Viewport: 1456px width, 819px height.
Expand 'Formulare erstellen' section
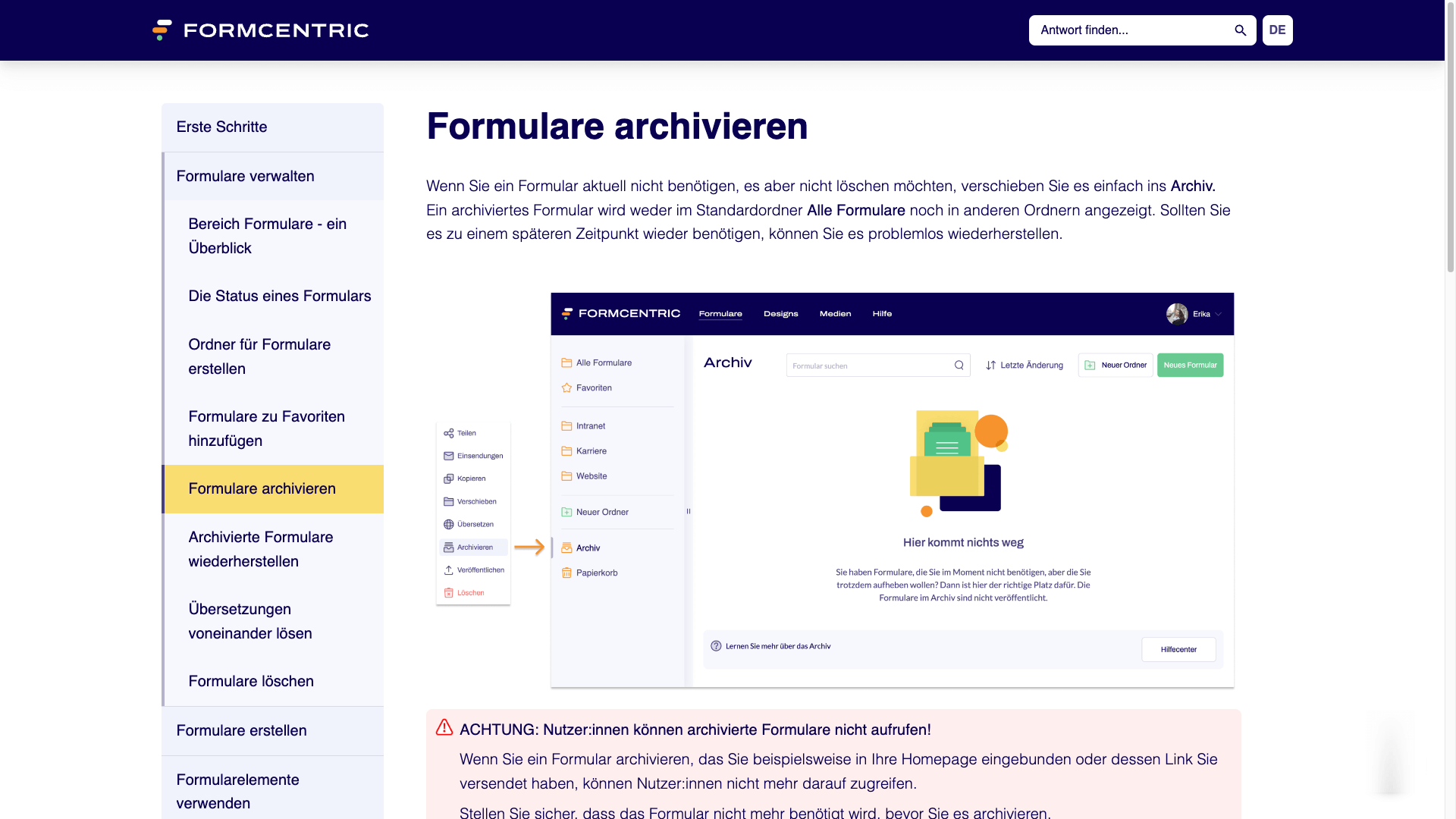tap(272, 730)
